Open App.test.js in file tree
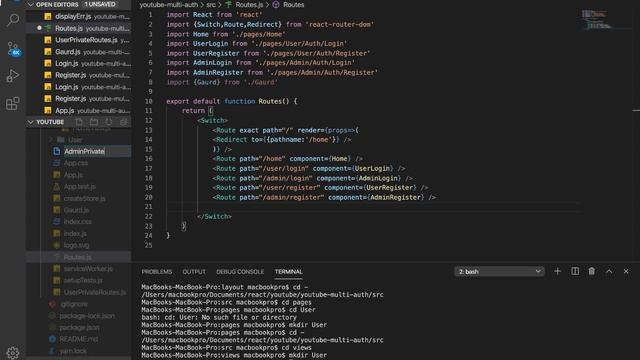 (x=79, y=187)
